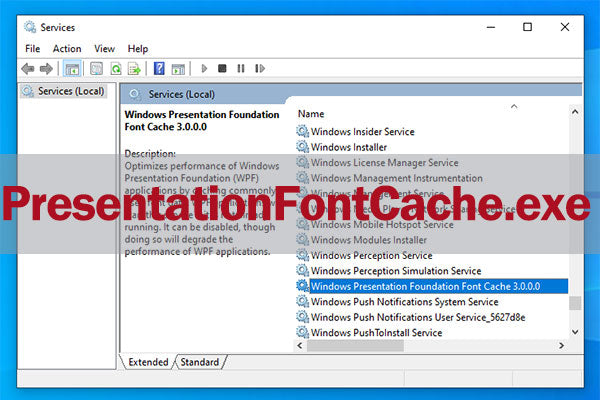Click the vertical scrollbar down arrow
The image size is (600, 400).
tap(575, 332)
